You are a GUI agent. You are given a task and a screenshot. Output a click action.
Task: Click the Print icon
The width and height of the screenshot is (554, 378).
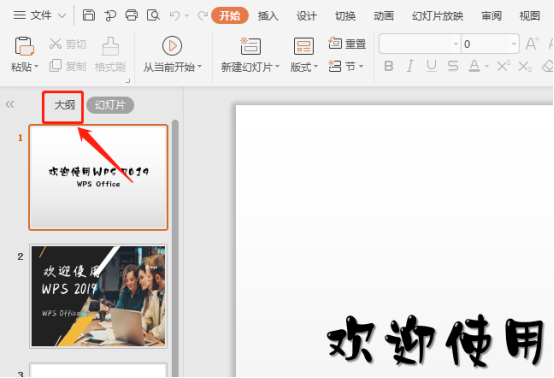click(x=131, y=16)
